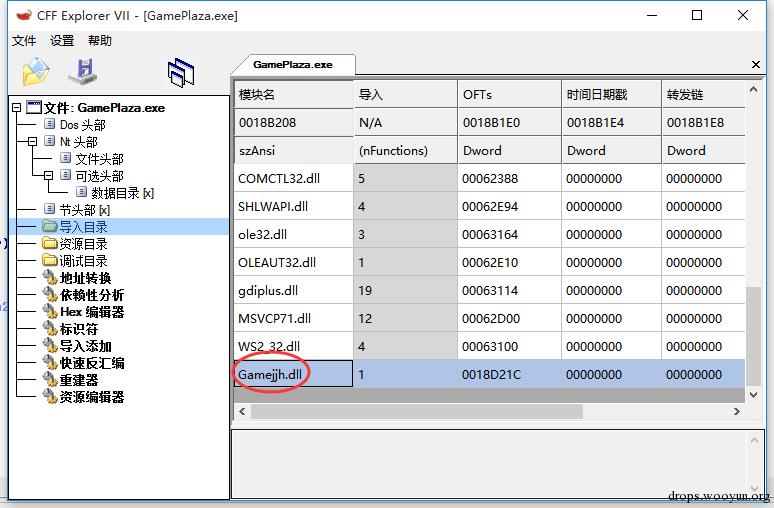Select 可选头部 tree item
The image size is (774, 508).
pyautogui.click(x=99, y=176)
